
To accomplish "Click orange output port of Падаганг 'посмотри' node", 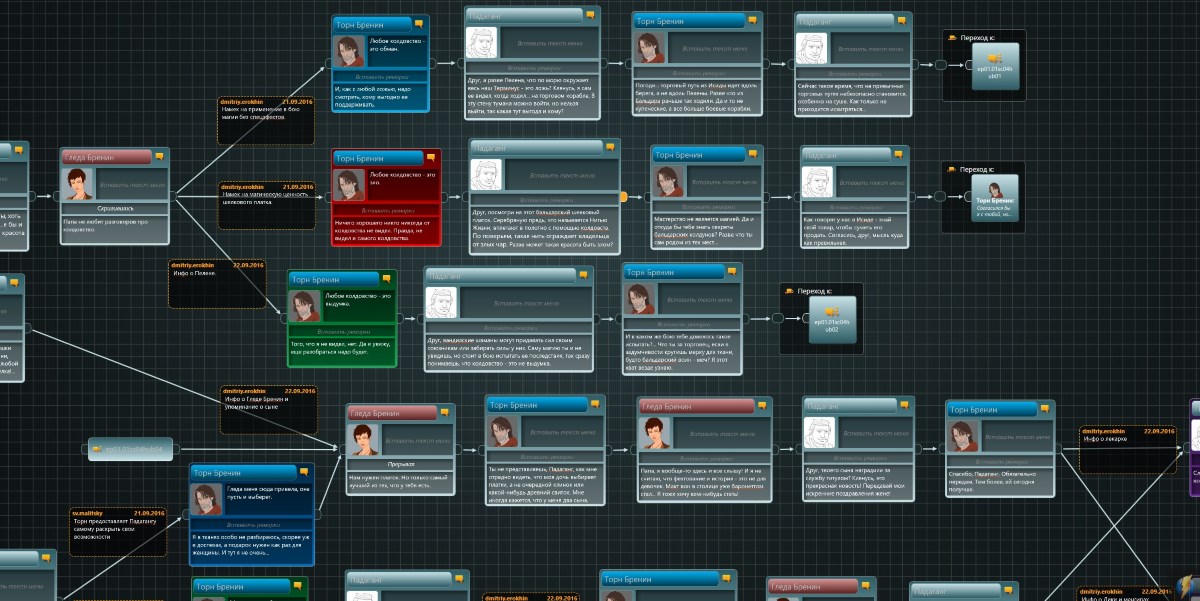I will (624, 196).
